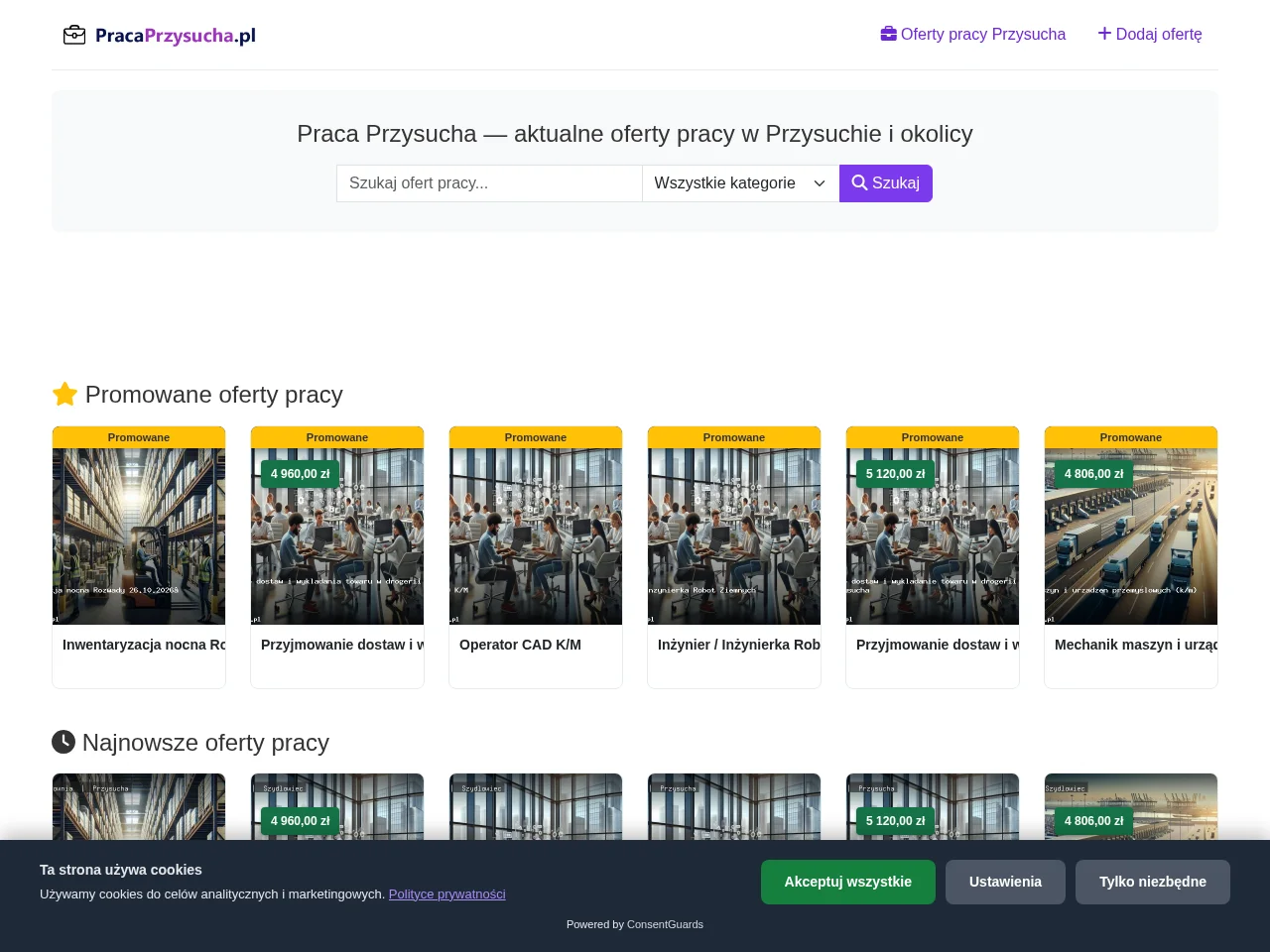This screenshot has height=952, width=1270.
Task: Click the PracaPrzysucha.pl briefcase logo
Action: coord(159,36)
